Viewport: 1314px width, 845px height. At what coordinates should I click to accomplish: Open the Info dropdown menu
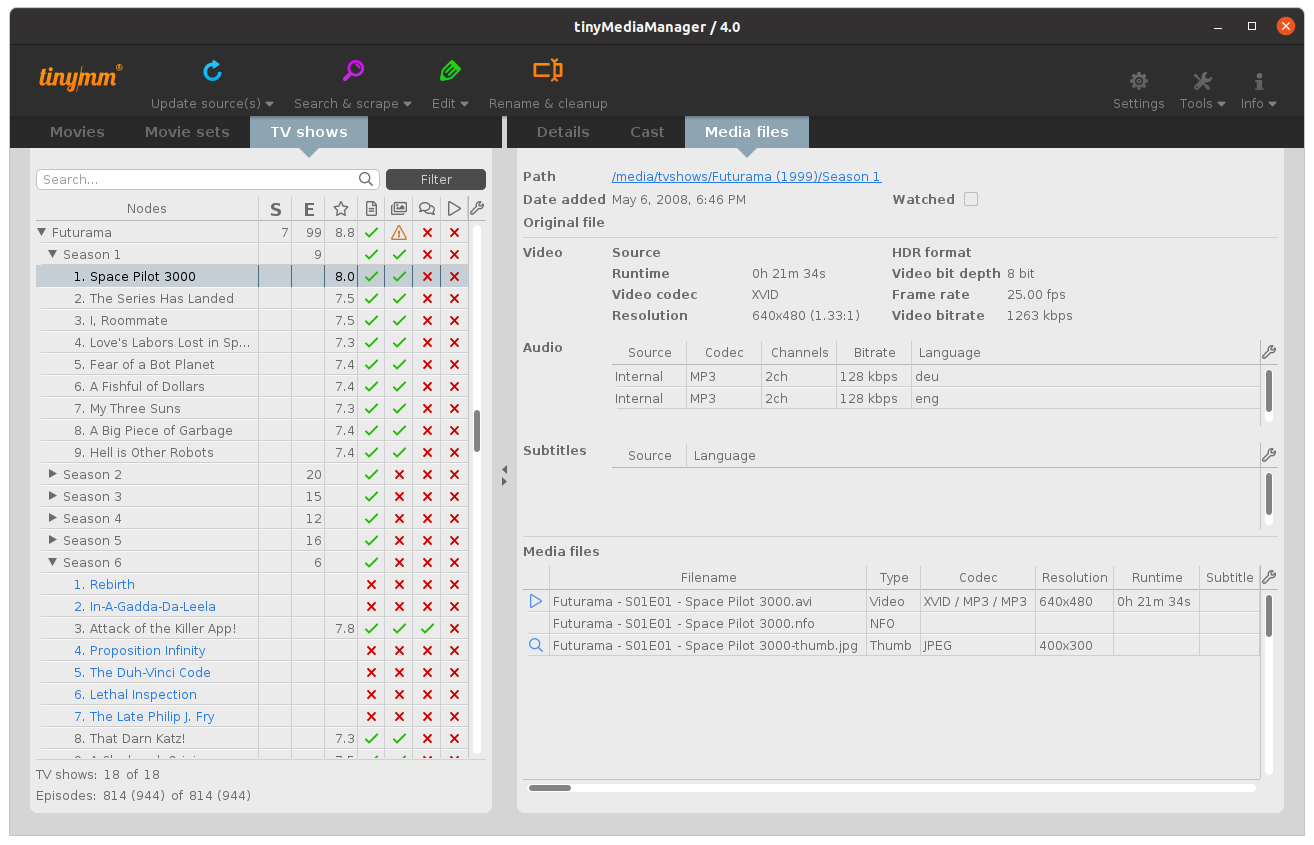(1258, 90)
